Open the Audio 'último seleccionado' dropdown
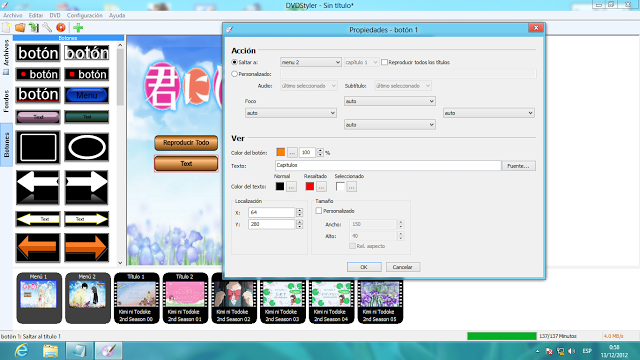The height and width of the screenshot is (360, 640). click(x=309, y=86)
